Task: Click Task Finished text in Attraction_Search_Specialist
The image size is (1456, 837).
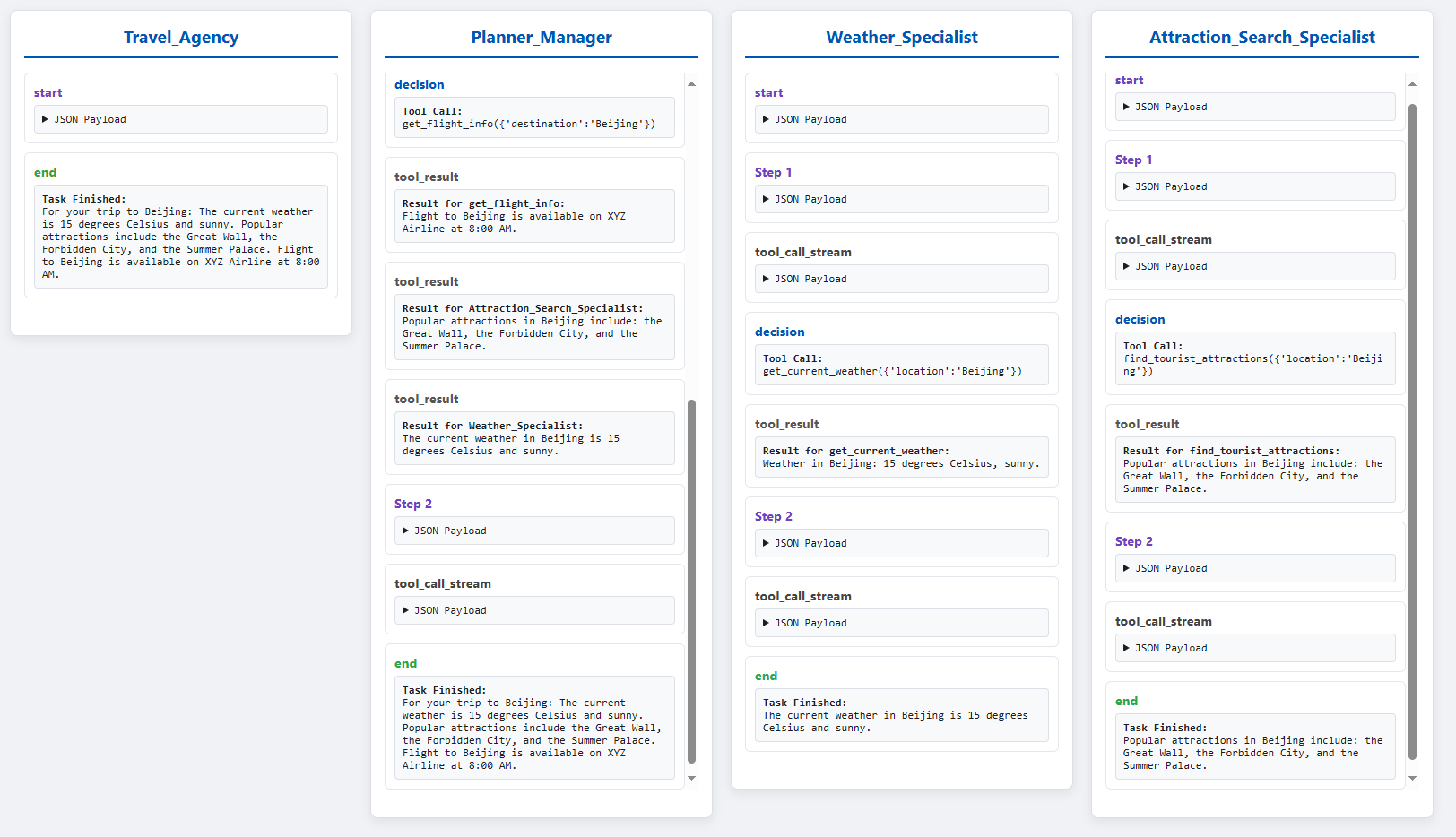Action: tap(1166, 728)
